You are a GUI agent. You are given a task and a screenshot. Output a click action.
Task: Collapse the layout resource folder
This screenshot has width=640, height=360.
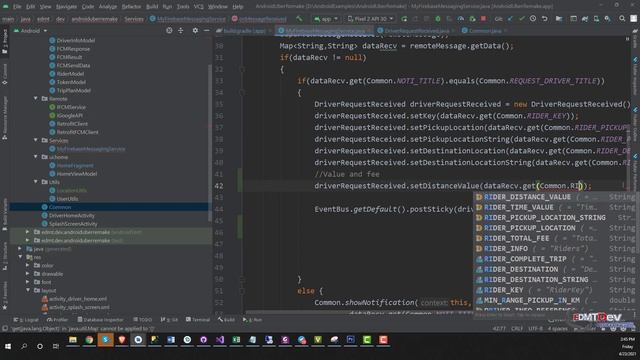pyautogui.click(x=28, y=290)
